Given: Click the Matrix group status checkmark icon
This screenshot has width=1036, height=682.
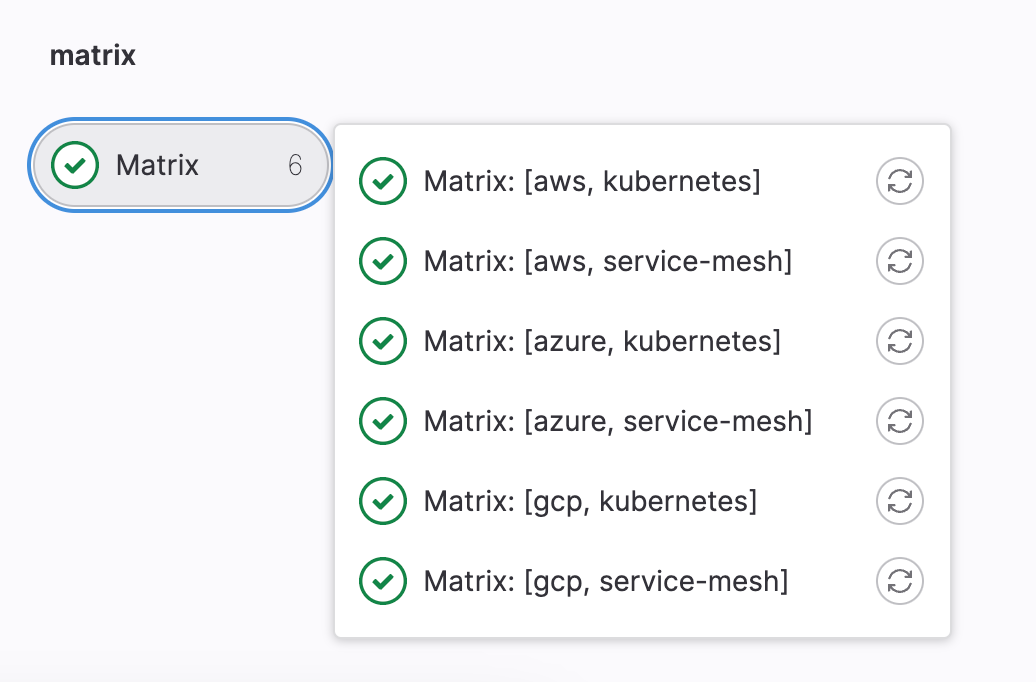Looking at the screenshot, I should pyautogui.click(x=75, y=166).
